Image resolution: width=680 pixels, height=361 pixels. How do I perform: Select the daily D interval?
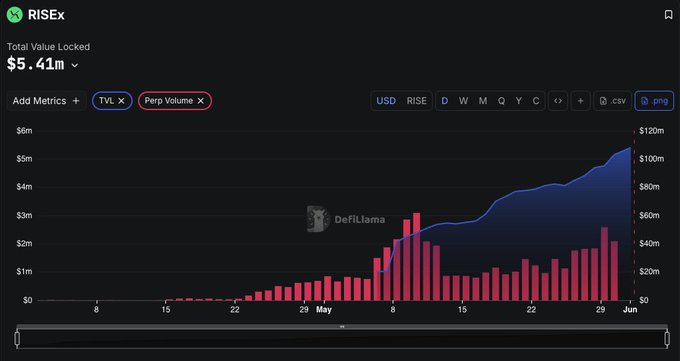445,101
